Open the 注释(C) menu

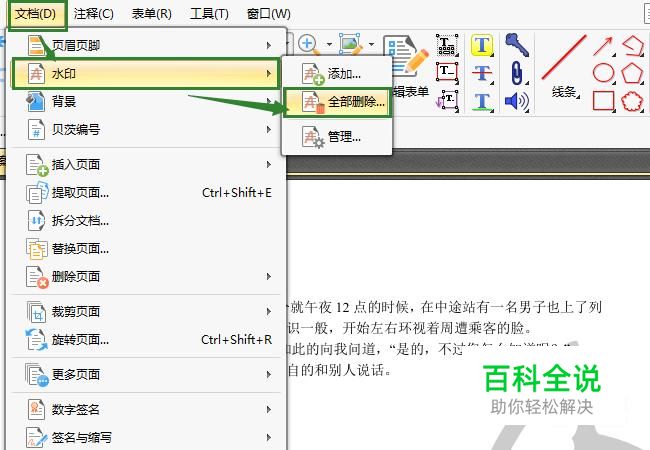point(94,14)
